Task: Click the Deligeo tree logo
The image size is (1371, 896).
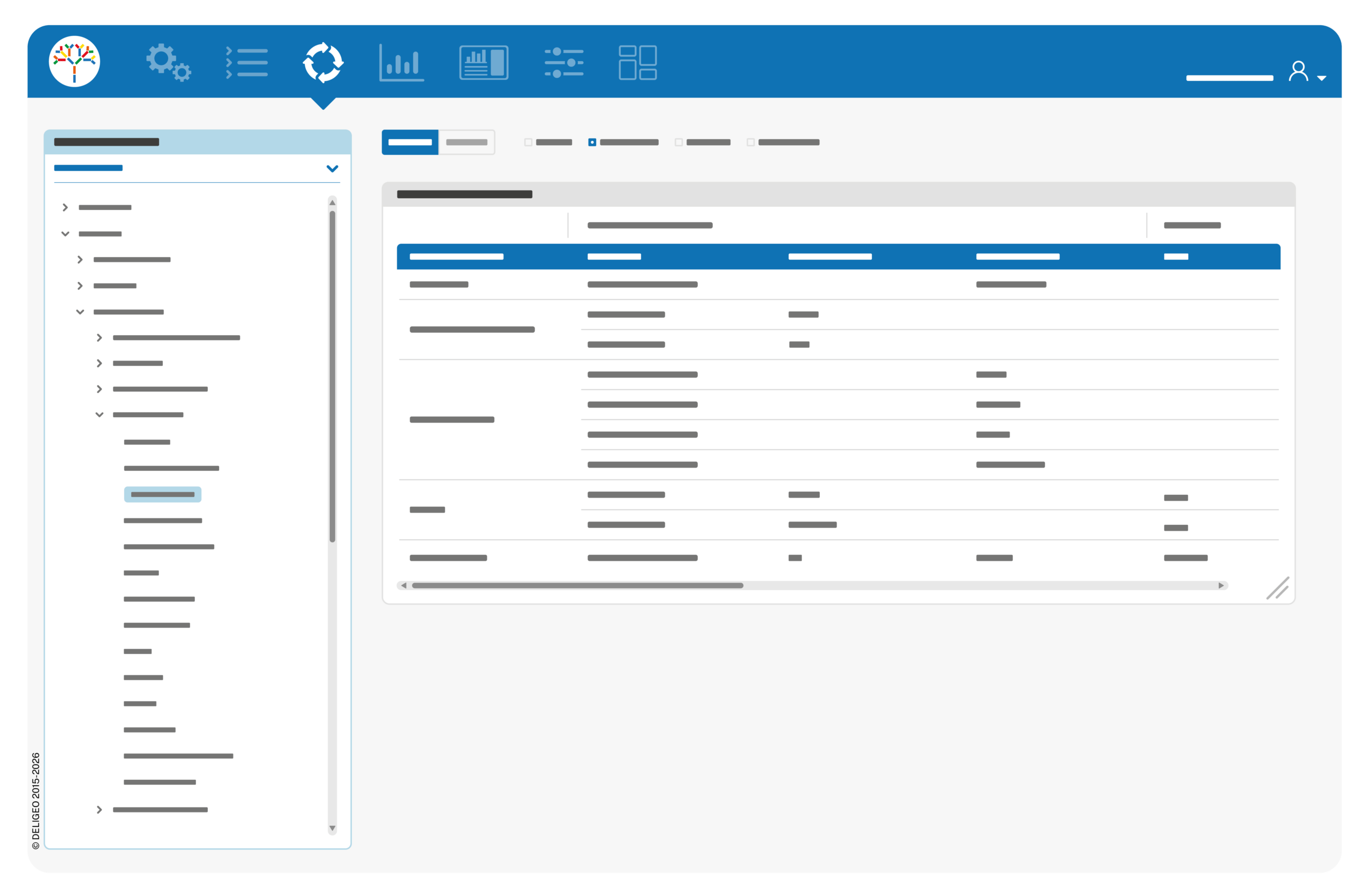Action: (x=74, y=62)
